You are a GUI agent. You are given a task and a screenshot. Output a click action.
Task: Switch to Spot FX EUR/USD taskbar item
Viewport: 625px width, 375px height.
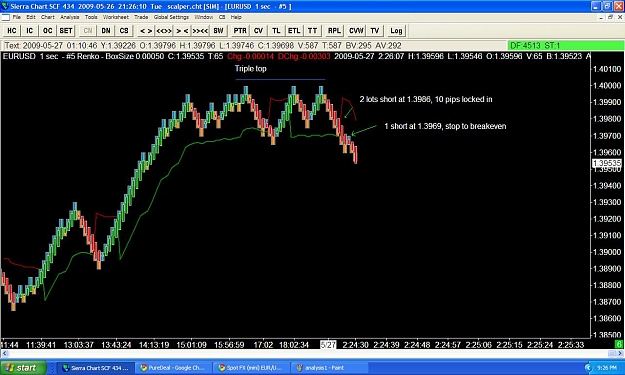[251, 368]
